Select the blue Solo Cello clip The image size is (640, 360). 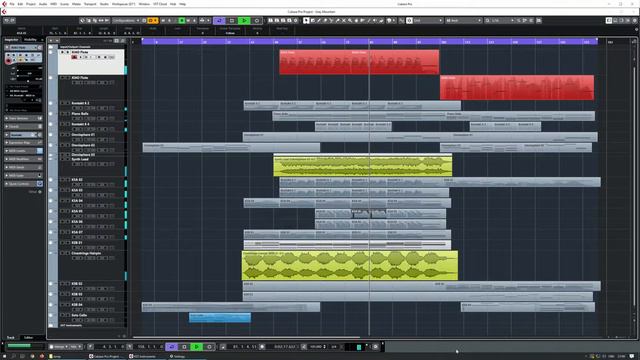[220, 318]
